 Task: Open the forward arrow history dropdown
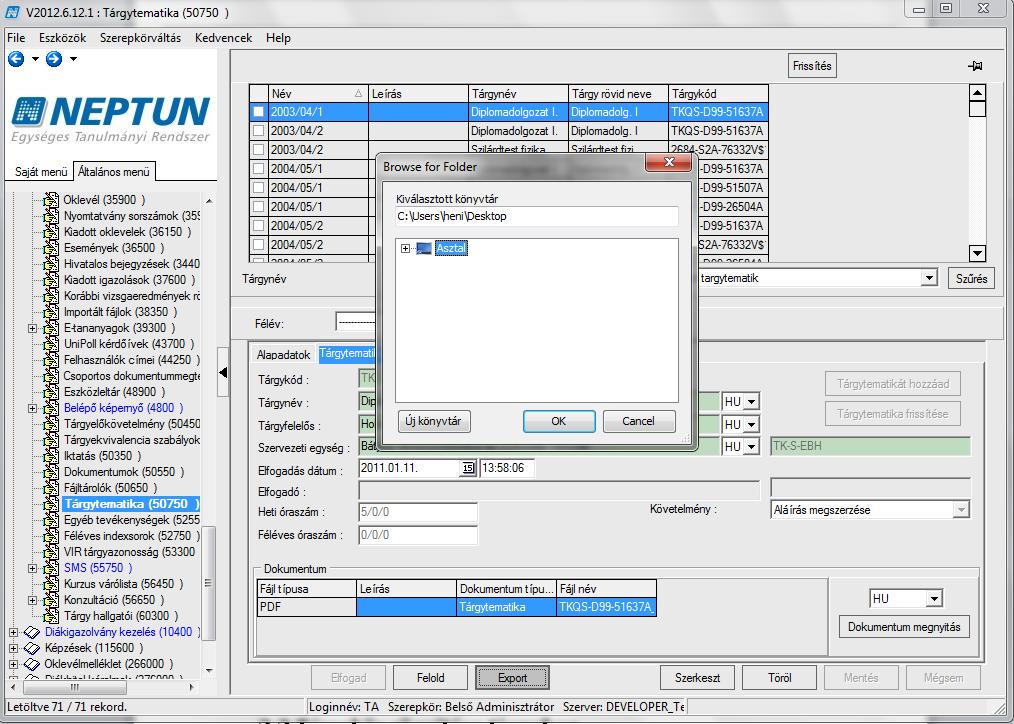coord(73,59)
